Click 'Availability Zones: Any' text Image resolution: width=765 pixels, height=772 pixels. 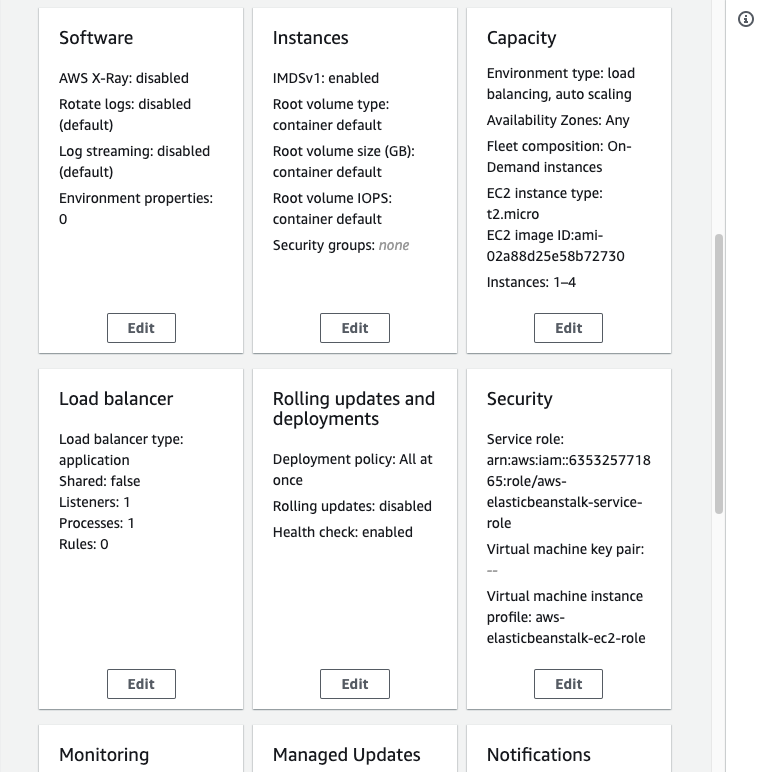(558, 120)
